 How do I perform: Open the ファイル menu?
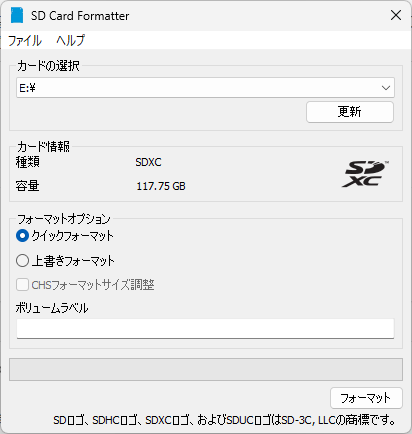[x=25, y=40]
